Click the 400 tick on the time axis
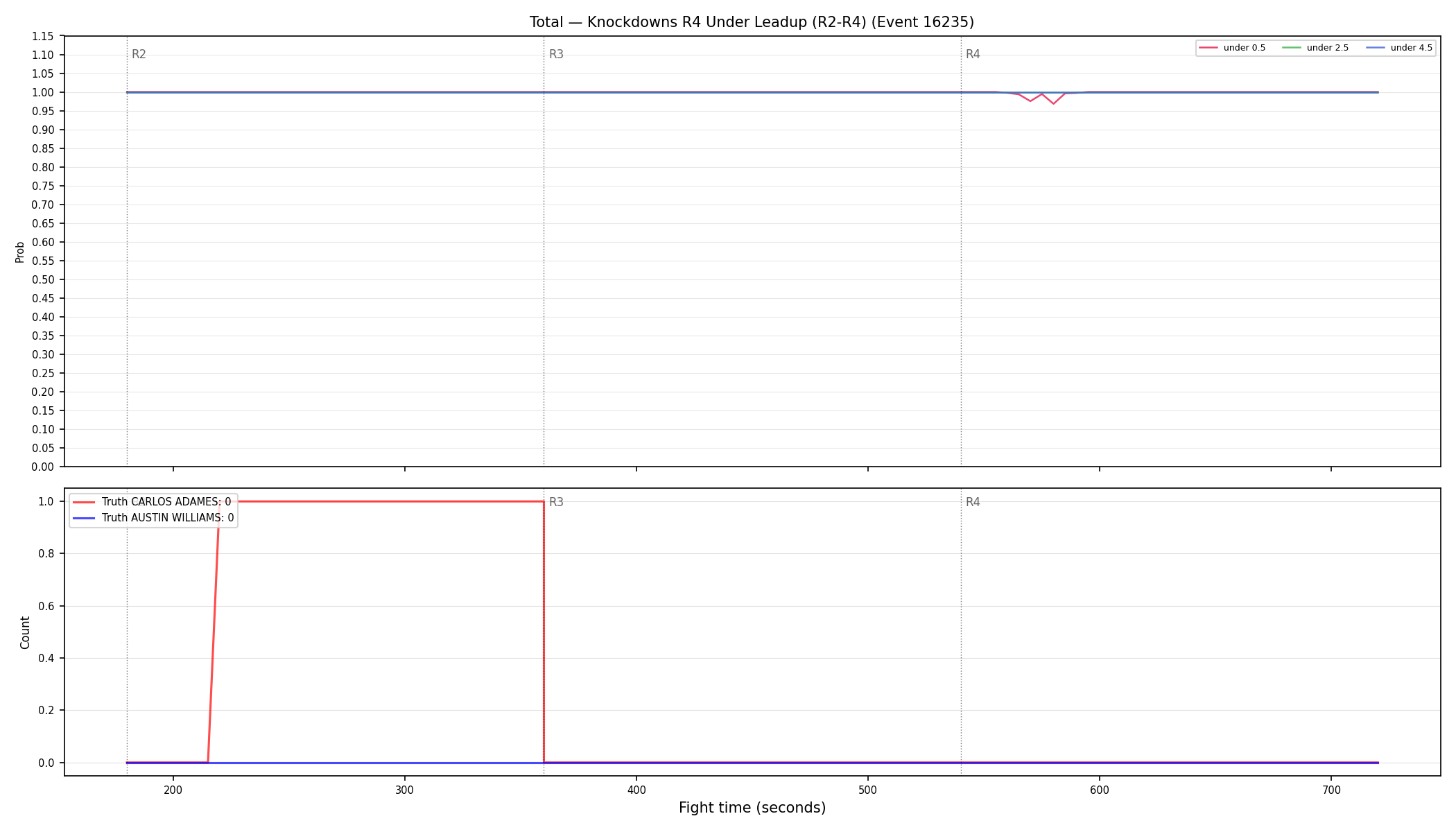Viewport: 1456px width, 832px height. (636, 790)
